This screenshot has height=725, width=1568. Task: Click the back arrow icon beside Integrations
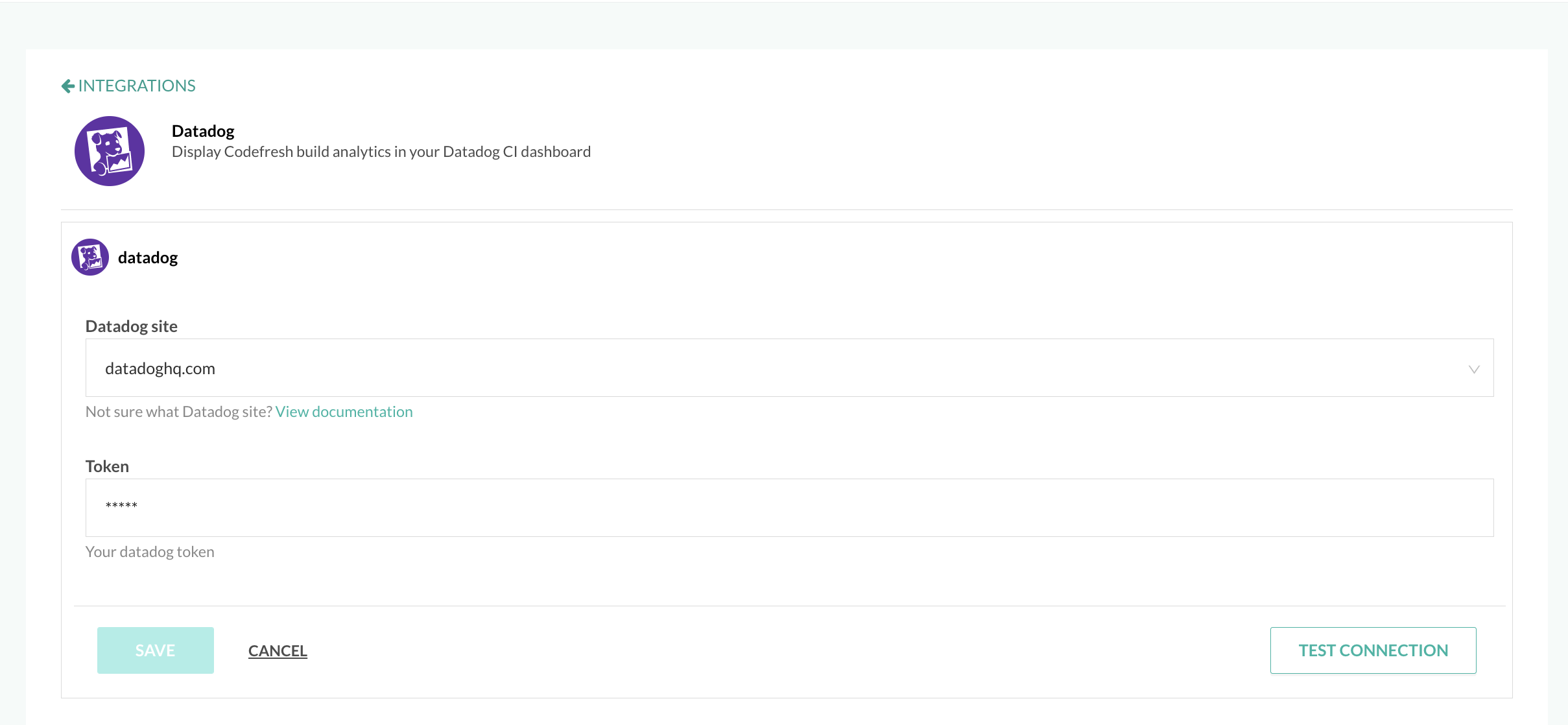[x=67, y=86]
